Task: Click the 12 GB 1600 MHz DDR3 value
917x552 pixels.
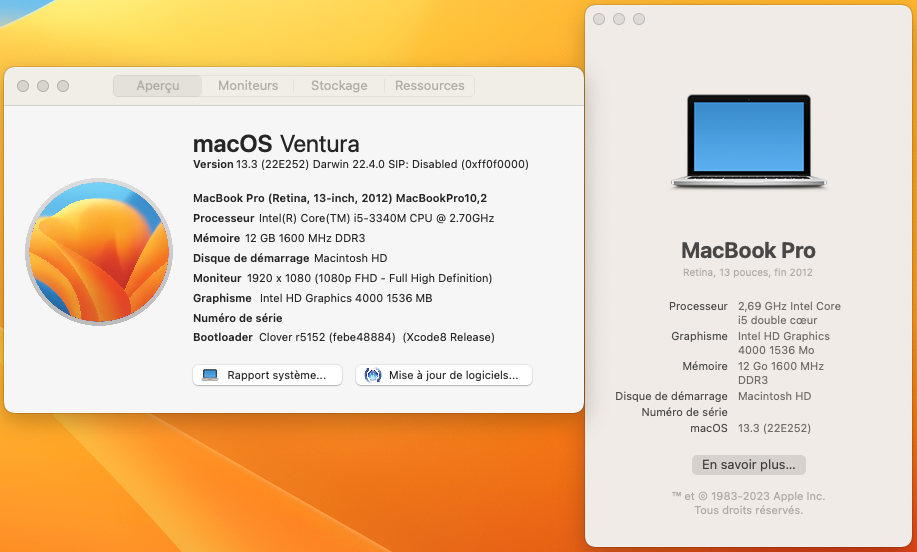Action: click(305, 238)
